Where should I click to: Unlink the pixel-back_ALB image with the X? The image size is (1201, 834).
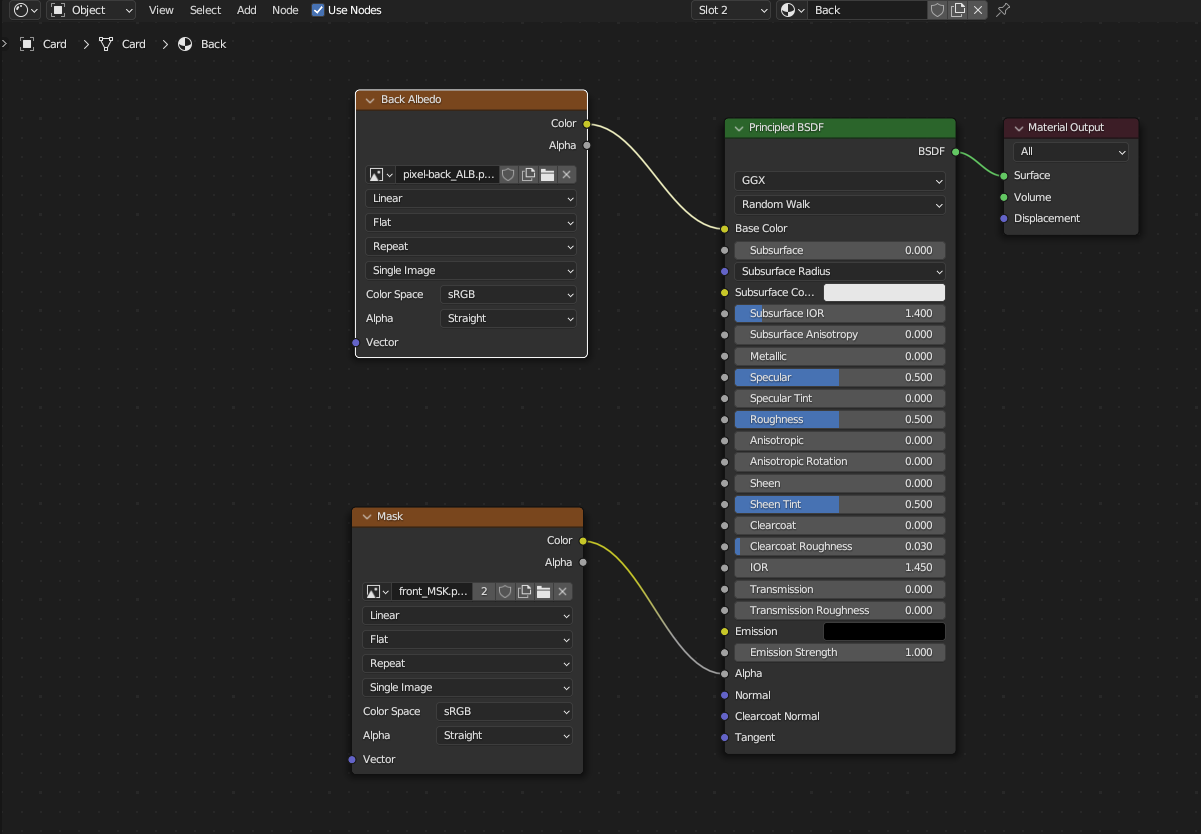click(566, 174)
